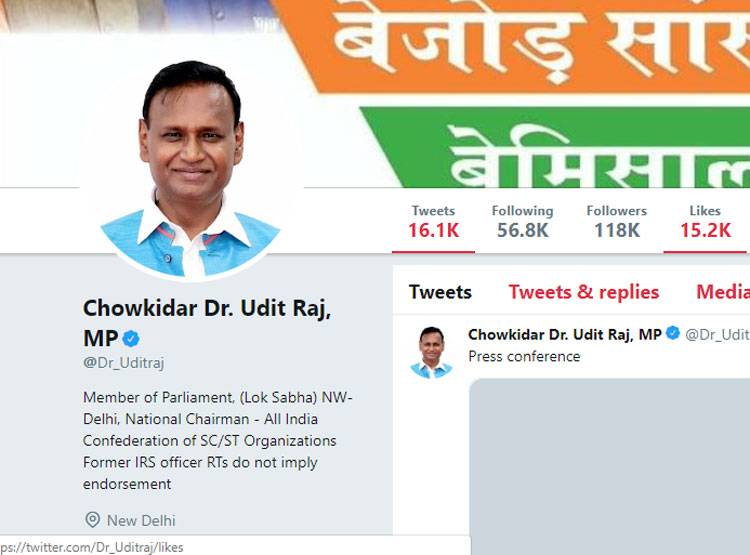Switch to Tweets & replies tab
The image size is (750, 555).
coord(584,292)
